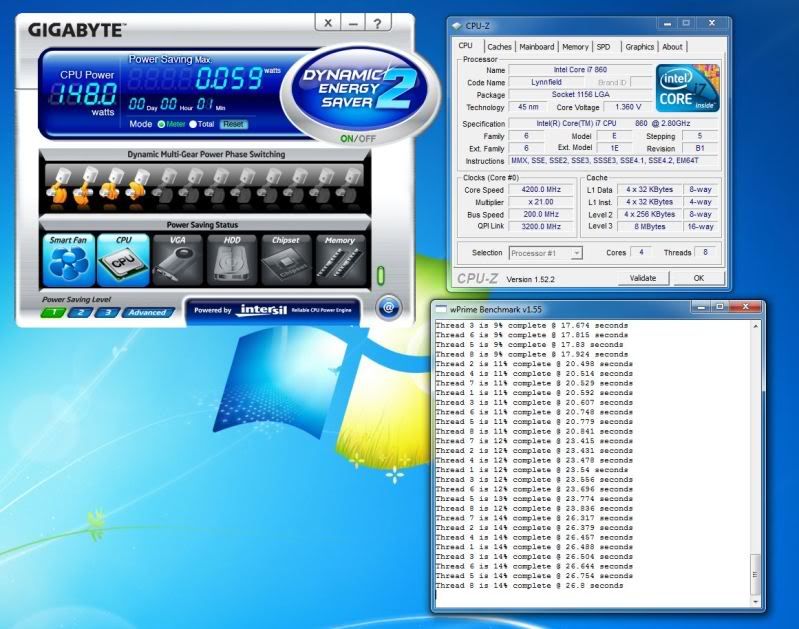Minimize the Gigabyte Energy Saver window
The image size is (799, 629).
(353, 23)
